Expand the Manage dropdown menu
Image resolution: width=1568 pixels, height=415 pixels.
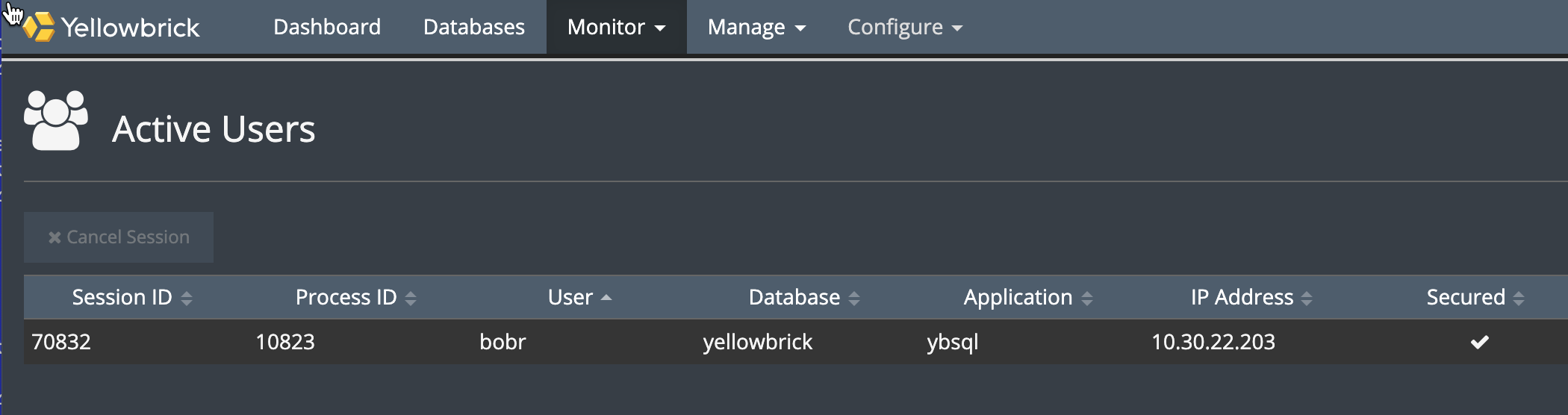tap(756, 28)
